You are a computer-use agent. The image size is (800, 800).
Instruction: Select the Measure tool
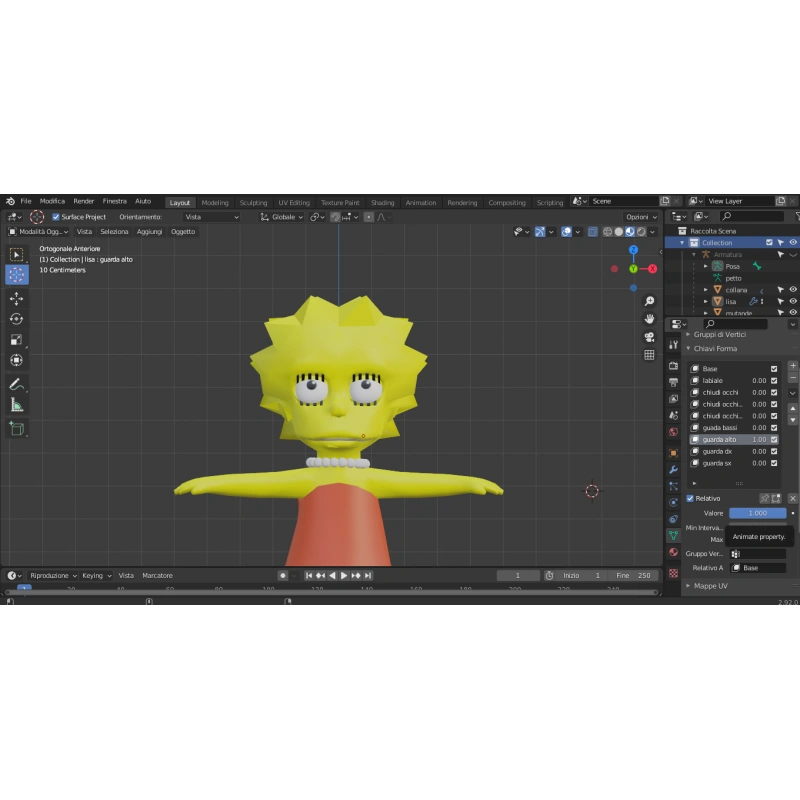pos(16,405)
